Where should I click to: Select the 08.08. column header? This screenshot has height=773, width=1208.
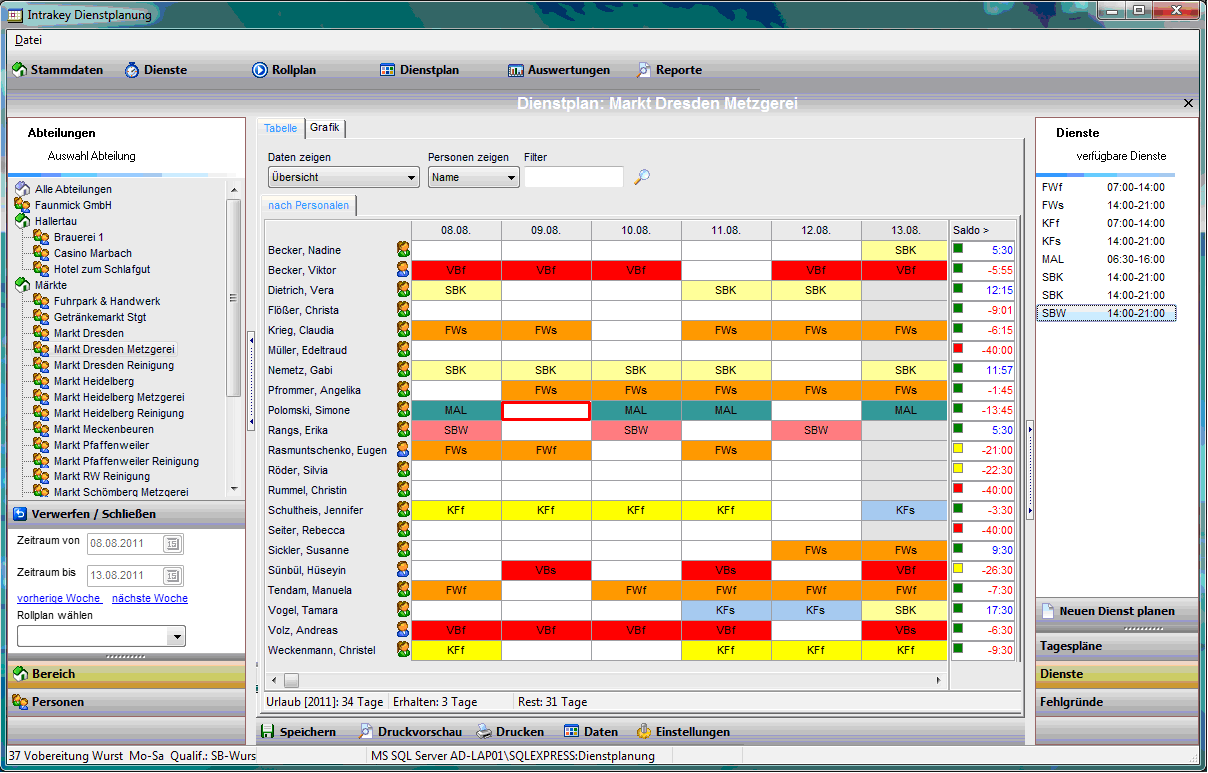pos(456,230)
